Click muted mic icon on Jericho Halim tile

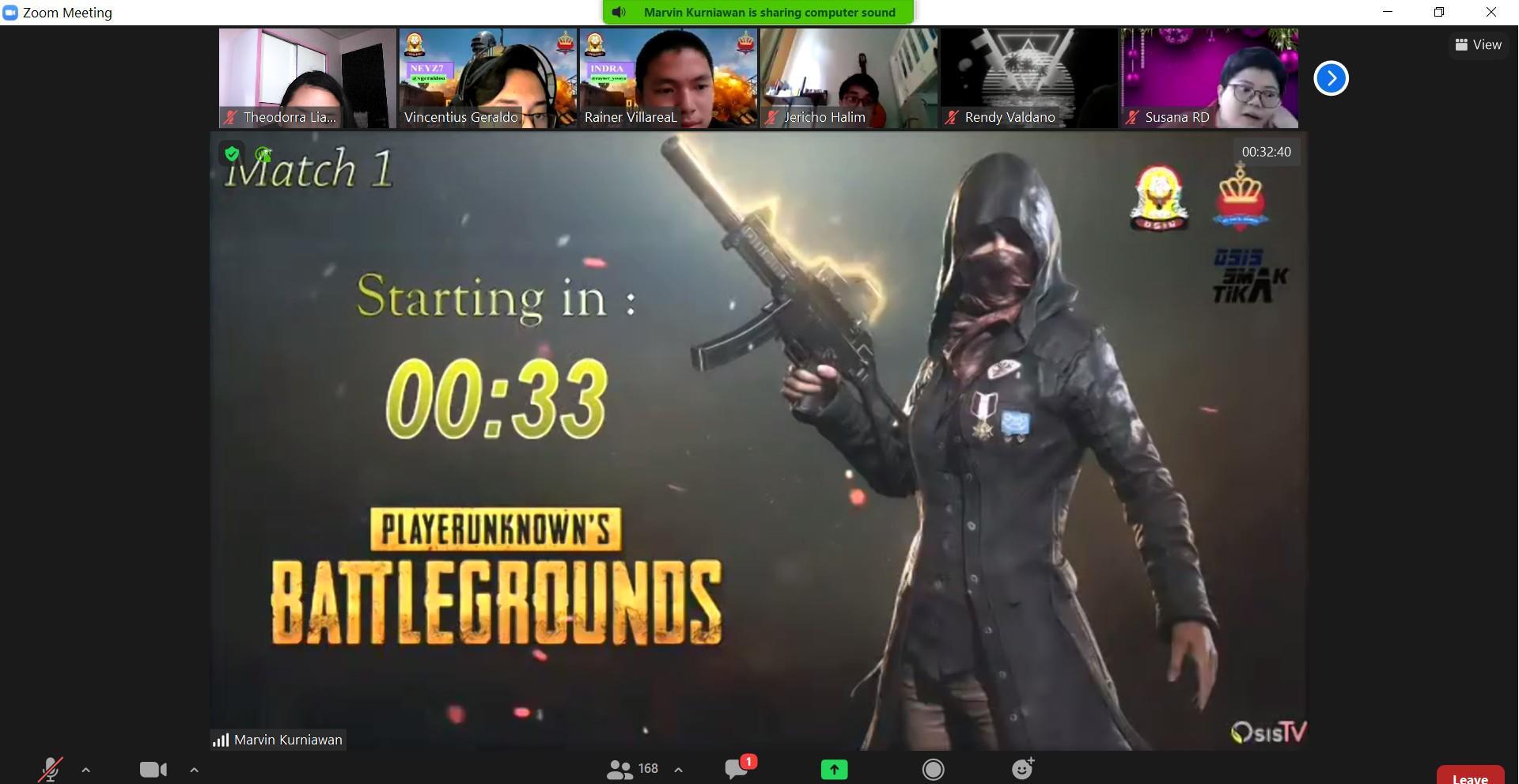[771, 117]
